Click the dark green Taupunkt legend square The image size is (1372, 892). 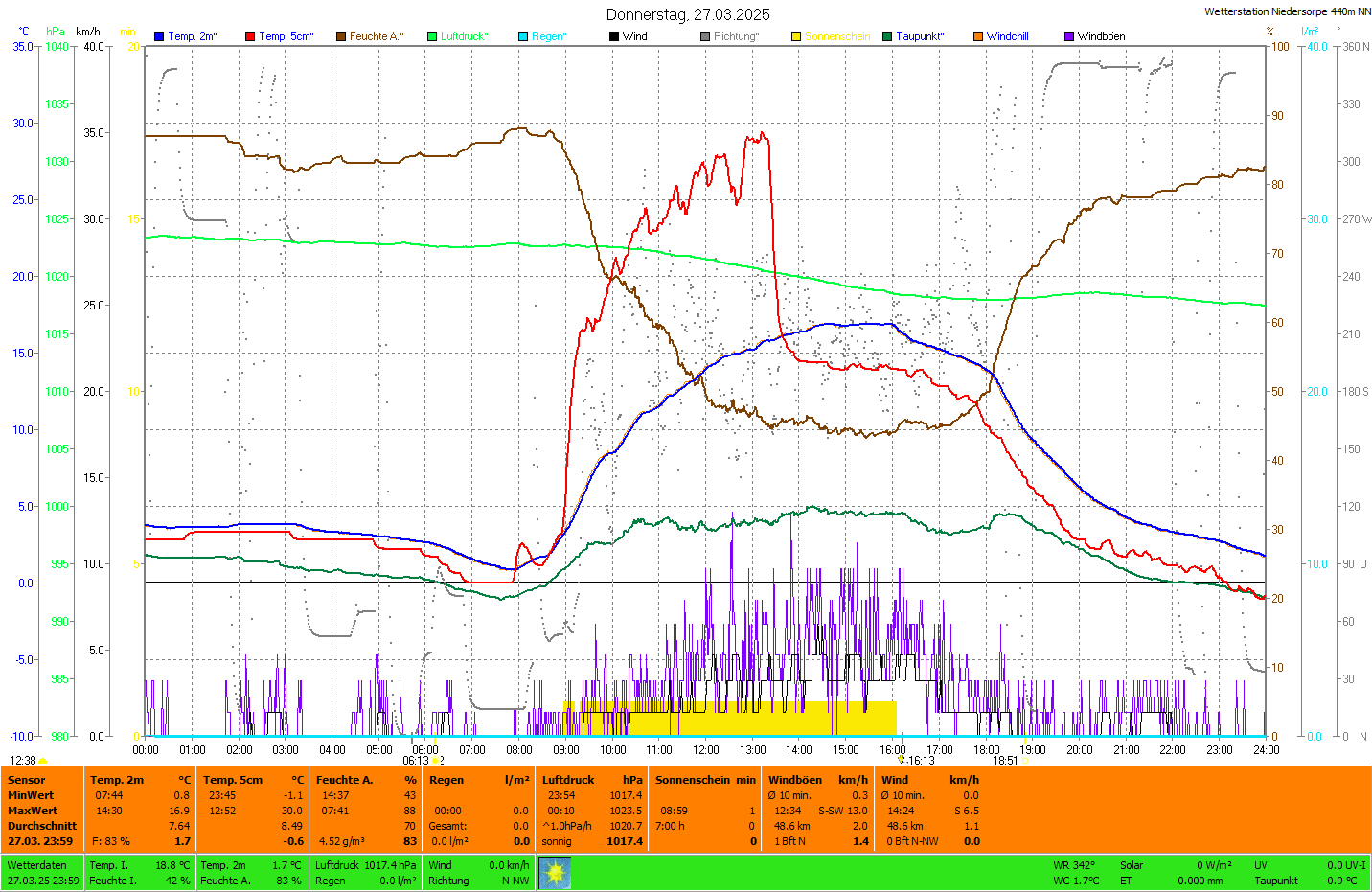887,36
